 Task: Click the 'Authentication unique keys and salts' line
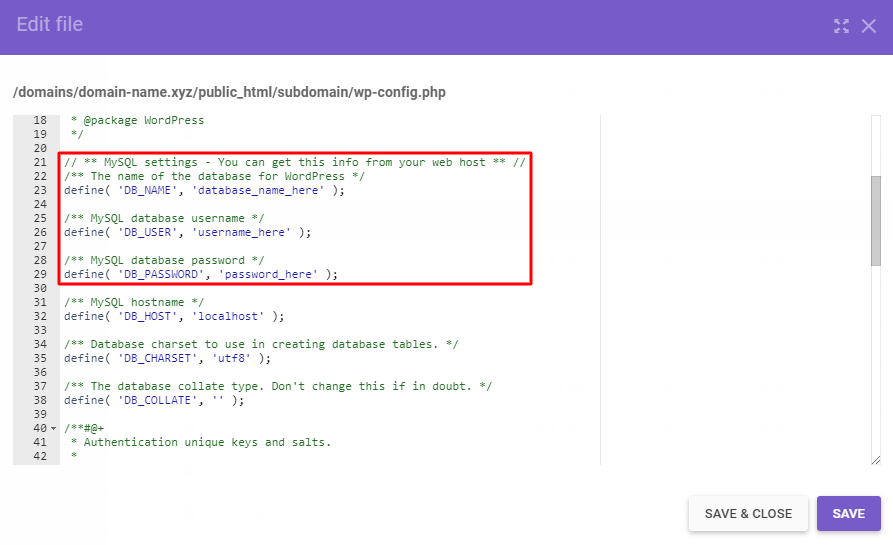[201, 442]
